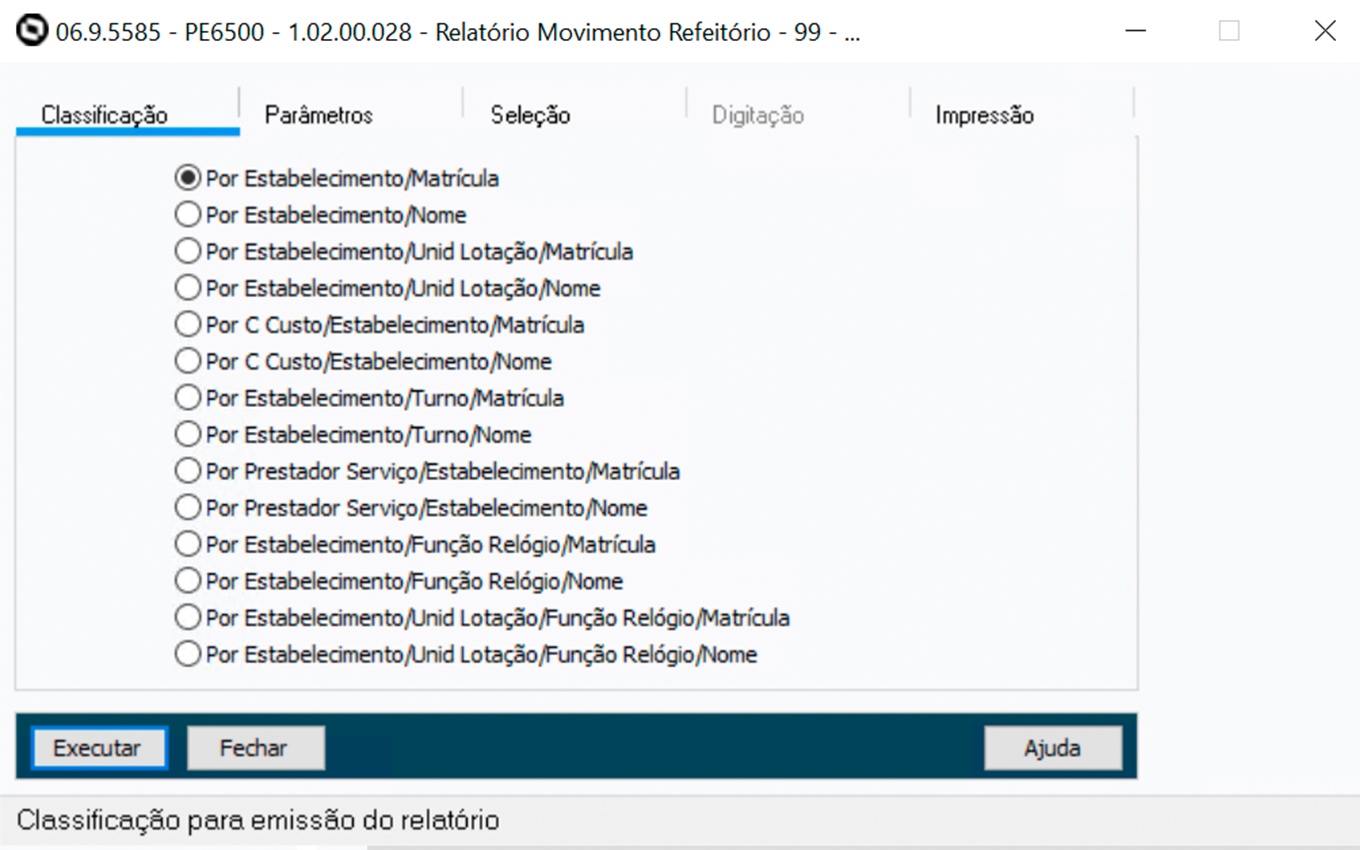
Task: Switch to the Parâmetros tab
Action: click(x=319, y=115)
